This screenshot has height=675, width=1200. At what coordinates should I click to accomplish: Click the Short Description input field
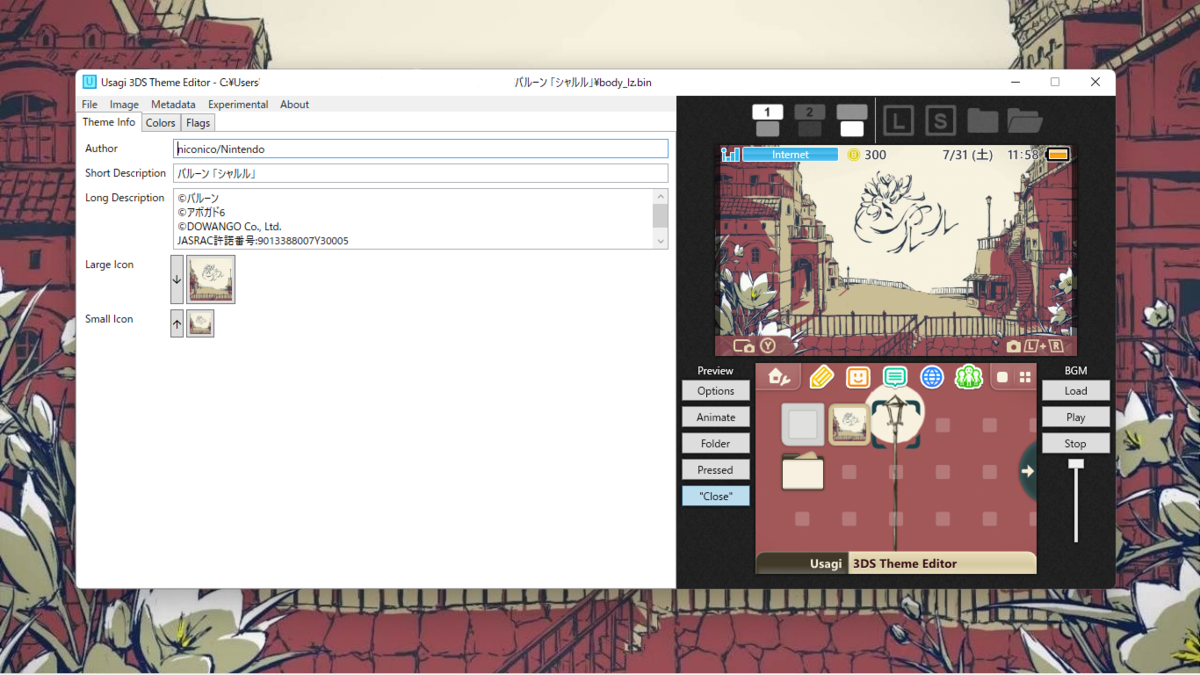[x=420, y=173]
